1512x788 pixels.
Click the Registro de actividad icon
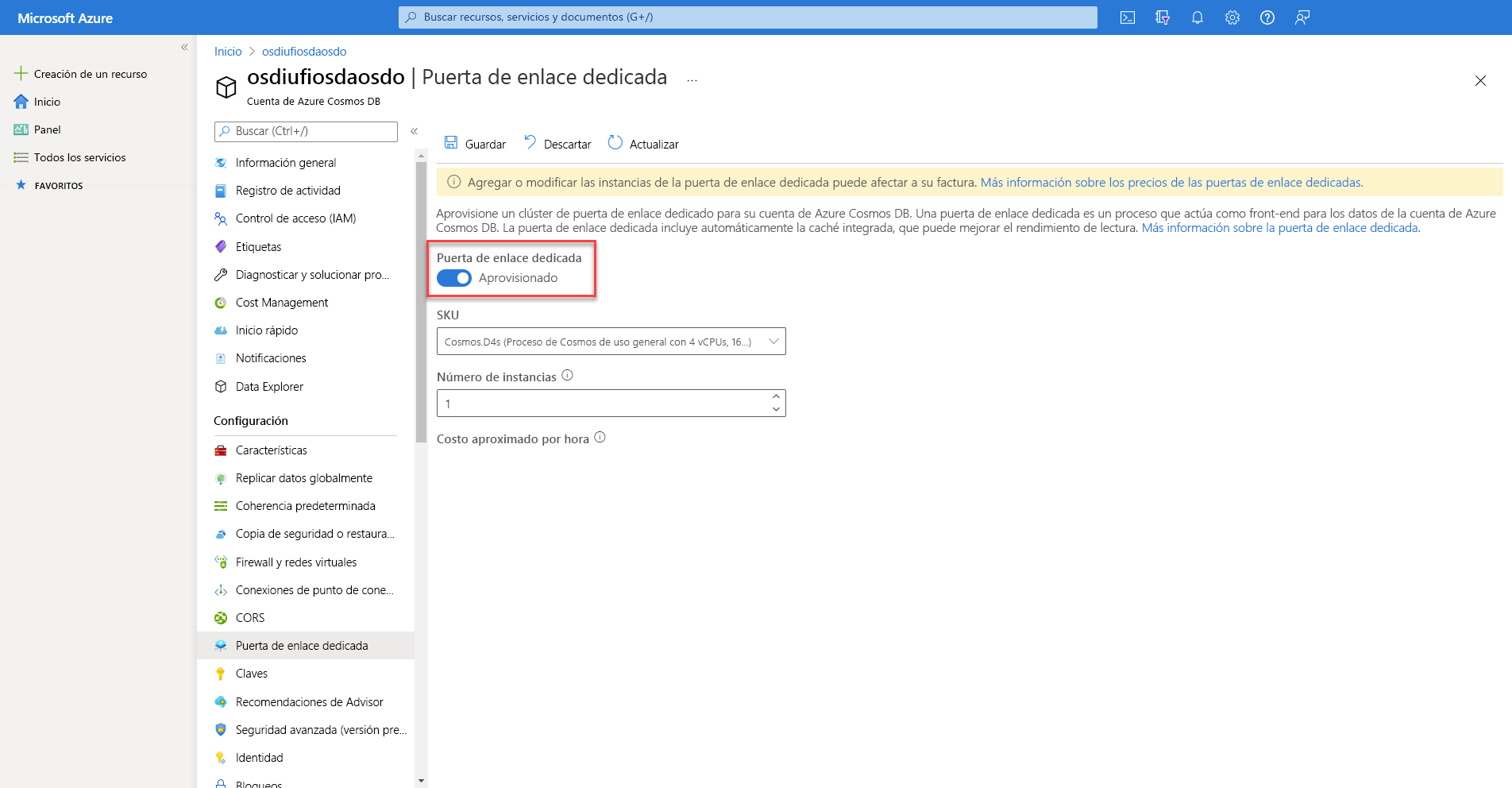pyautogui.click(x=221, y=191)
